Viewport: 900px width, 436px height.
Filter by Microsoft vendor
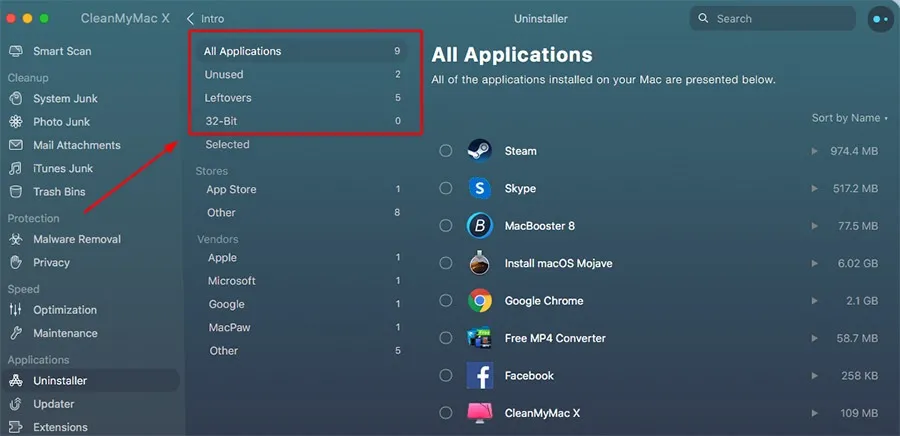tap(301, 281)
